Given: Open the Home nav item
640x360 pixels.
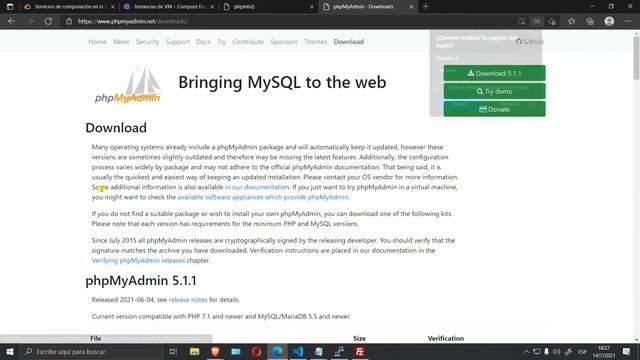Looking at the screenshot, I should pyautogui.click(x=97, y=42).
